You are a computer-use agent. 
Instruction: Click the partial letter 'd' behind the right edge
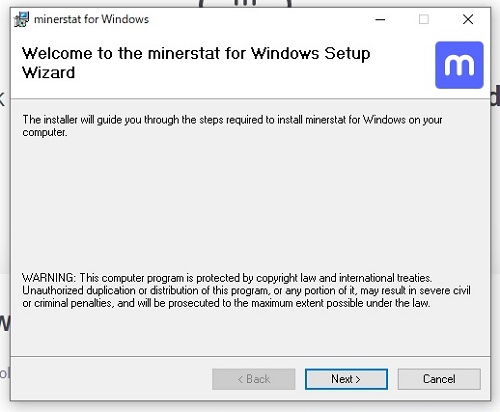pos(495,96)
